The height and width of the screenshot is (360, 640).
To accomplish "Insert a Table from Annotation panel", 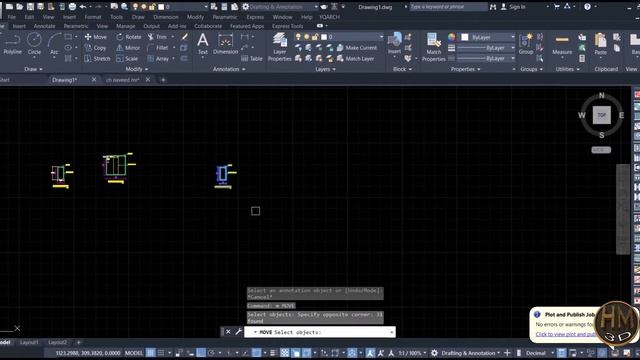I will pos(252,59).
